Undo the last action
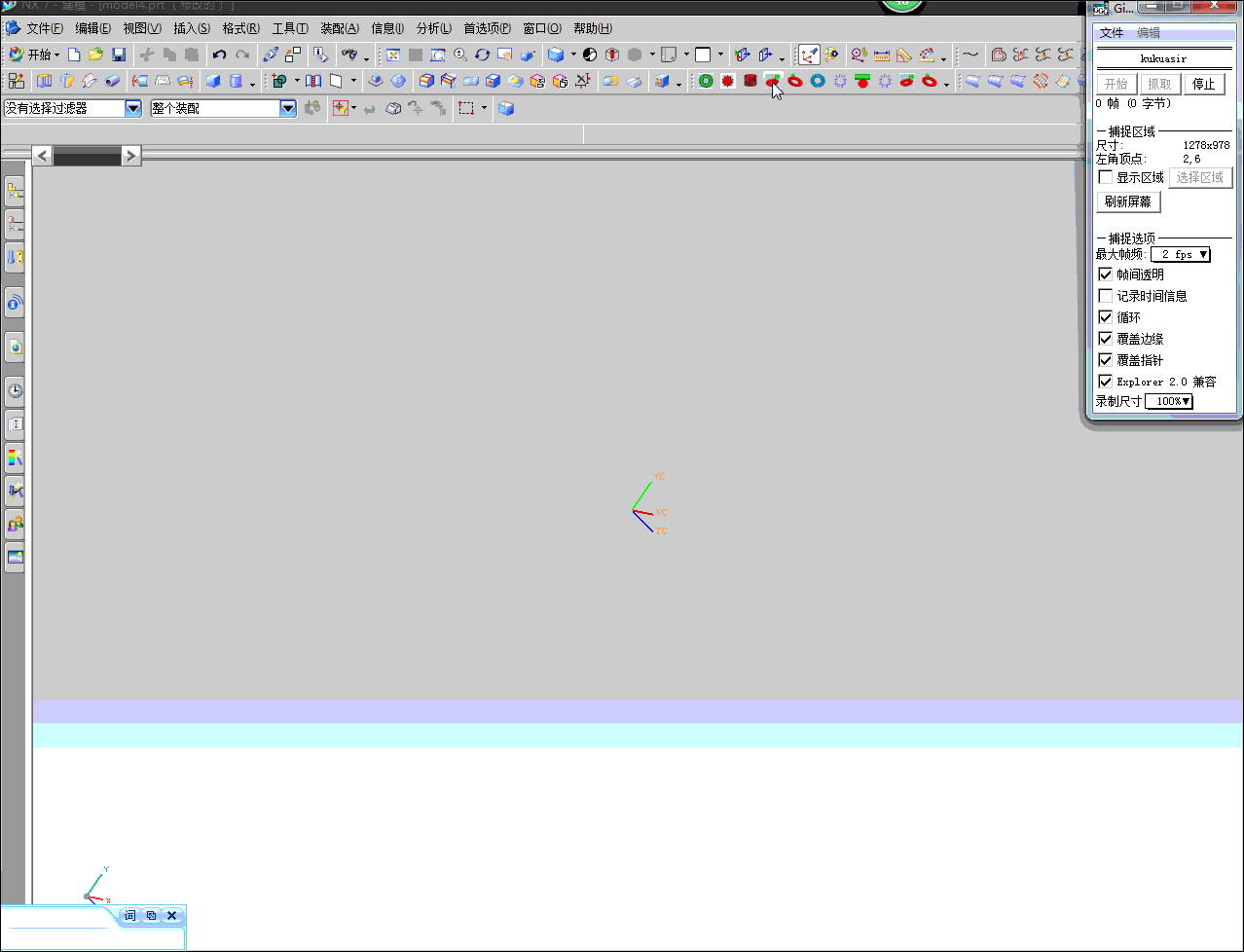The height and width of the screenshot is (952, 1244). [219, 55]
